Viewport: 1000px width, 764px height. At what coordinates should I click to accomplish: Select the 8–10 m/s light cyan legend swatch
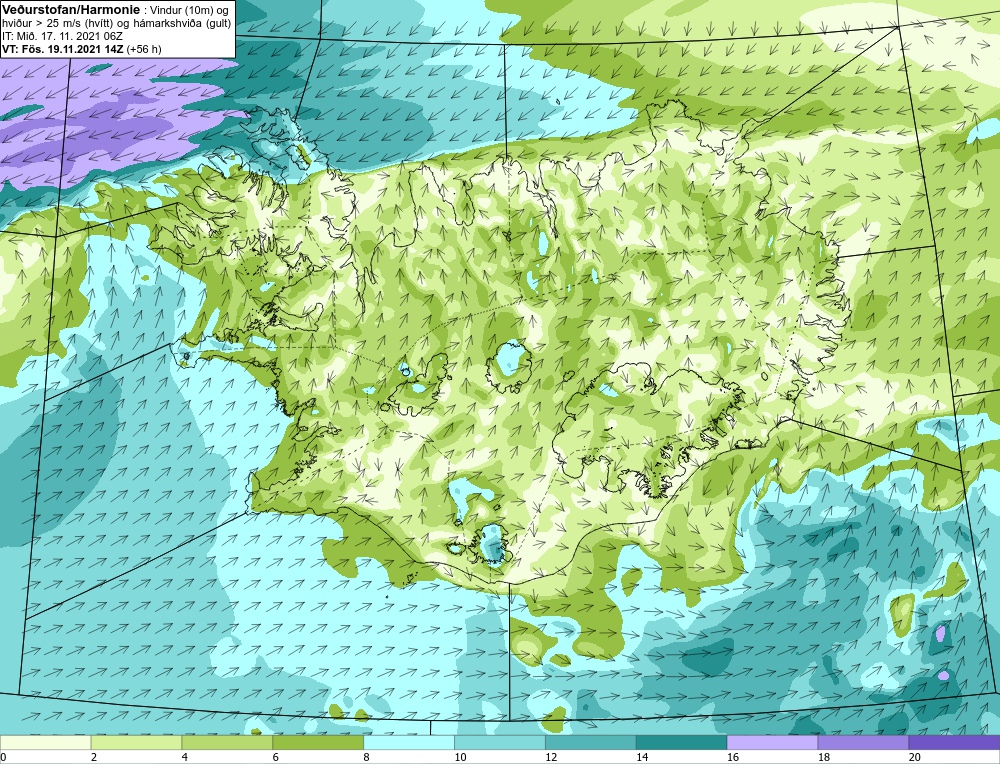409,742
